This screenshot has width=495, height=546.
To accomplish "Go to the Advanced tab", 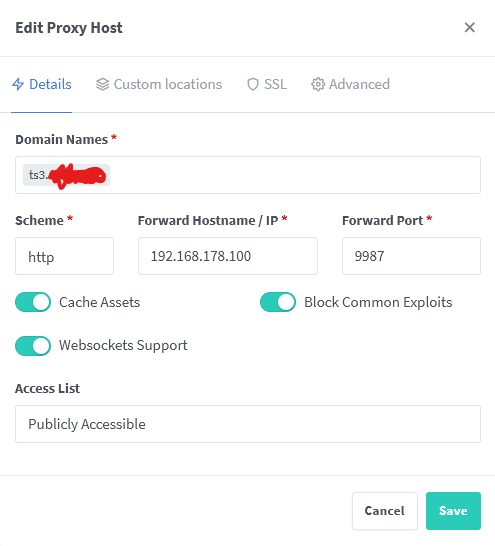I will (351, 84).
